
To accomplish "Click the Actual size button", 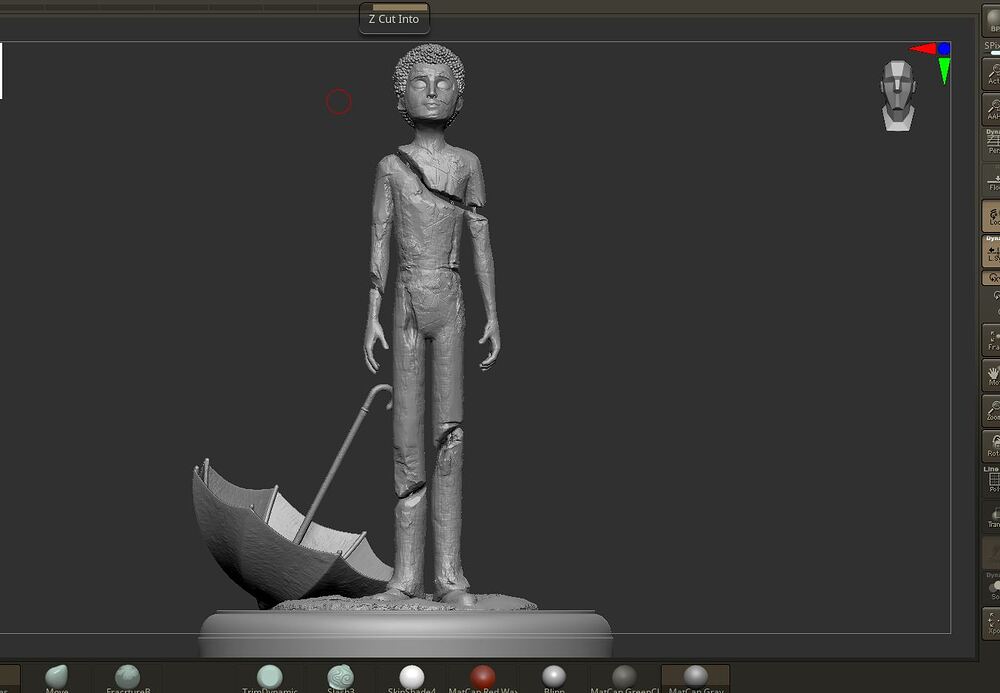I will point(991,73).
